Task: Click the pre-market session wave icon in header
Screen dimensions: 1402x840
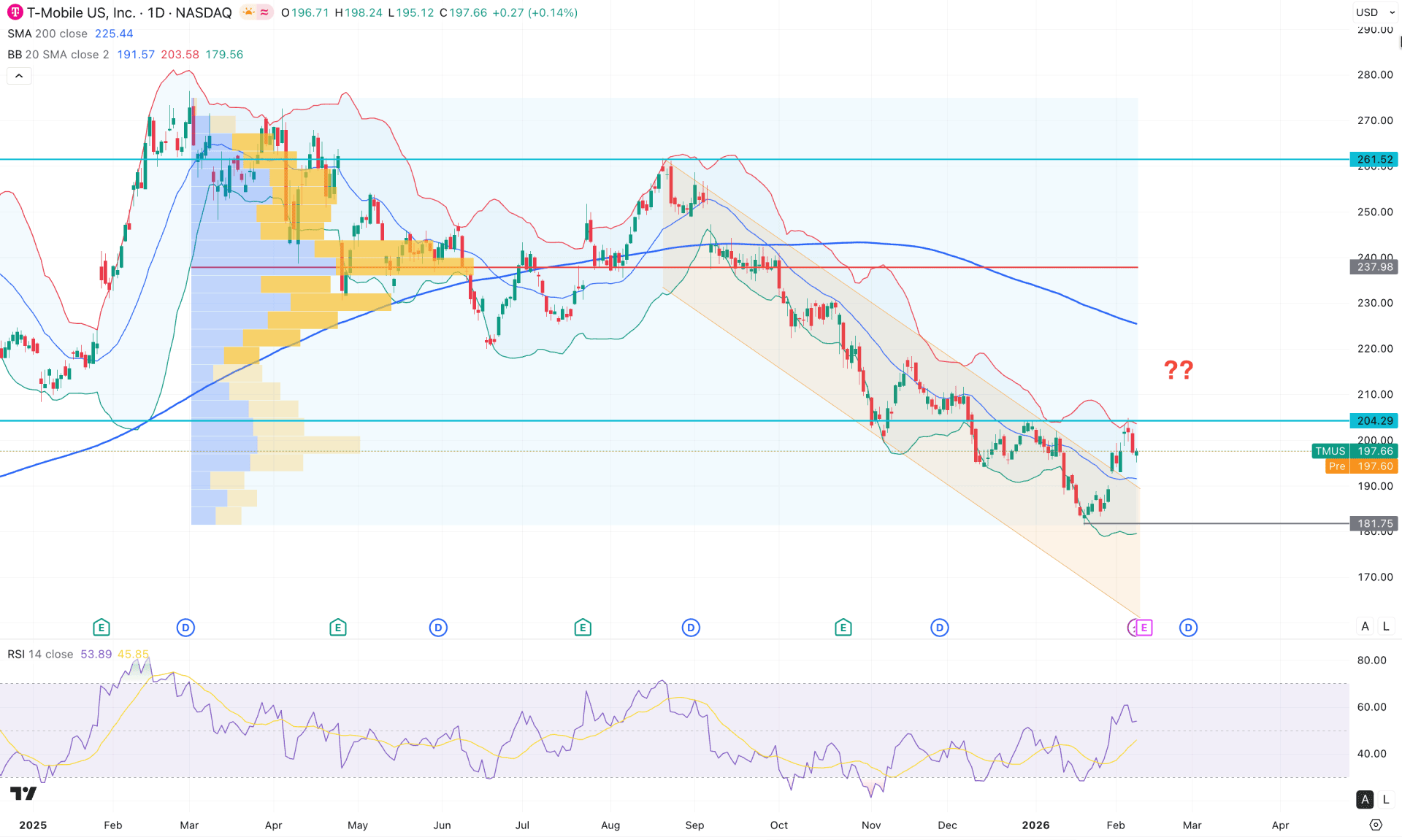Action: coord(264,12)
